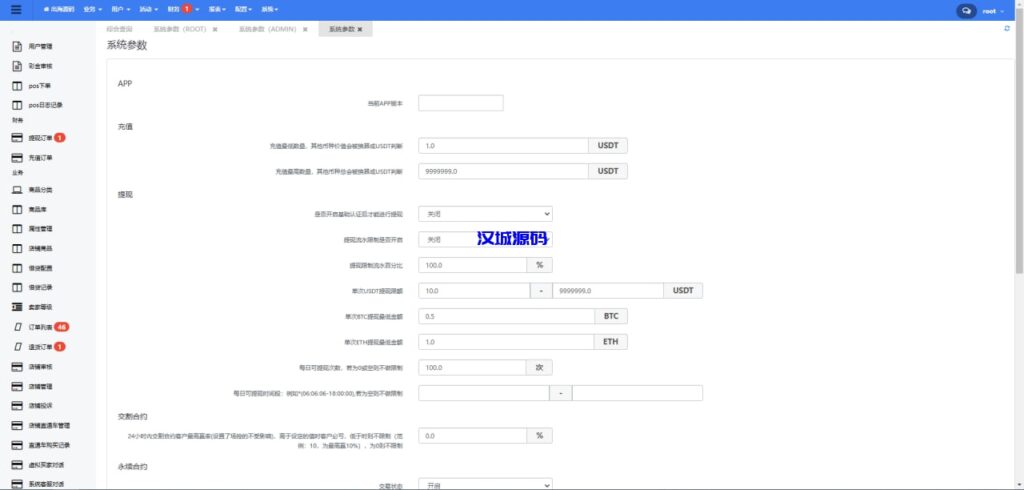
Task: Click the pos日志记录 columns icon
Action: 18,105
